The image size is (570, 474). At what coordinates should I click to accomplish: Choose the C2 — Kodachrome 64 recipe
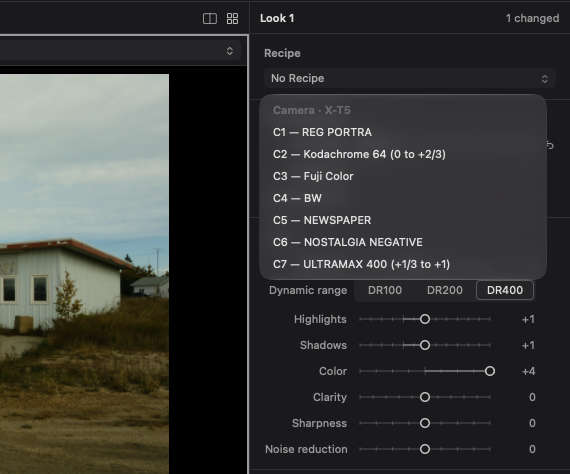(403, 154)
